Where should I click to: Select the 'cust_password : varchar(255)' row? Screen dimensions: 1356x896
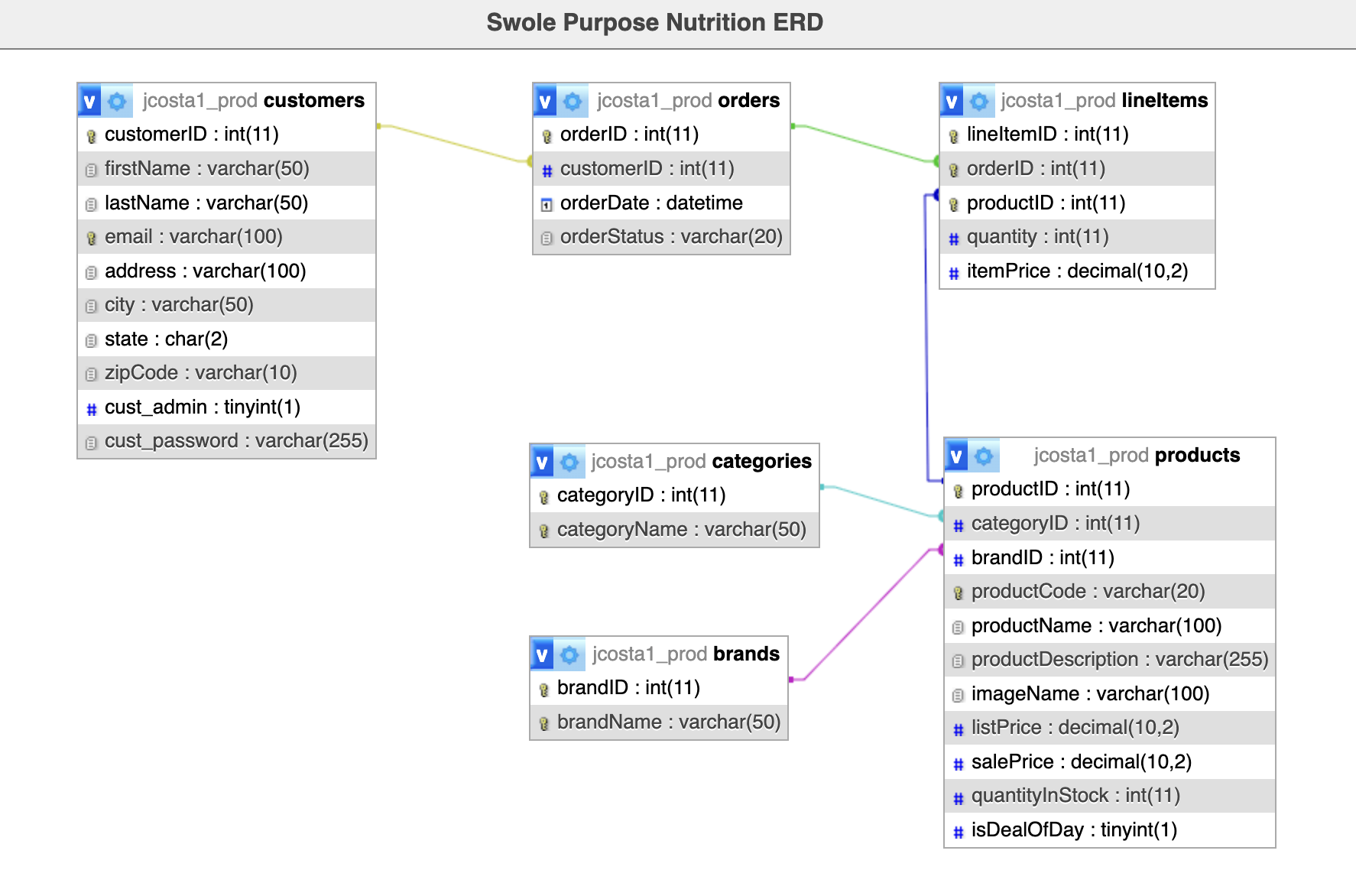coord(227,440)
